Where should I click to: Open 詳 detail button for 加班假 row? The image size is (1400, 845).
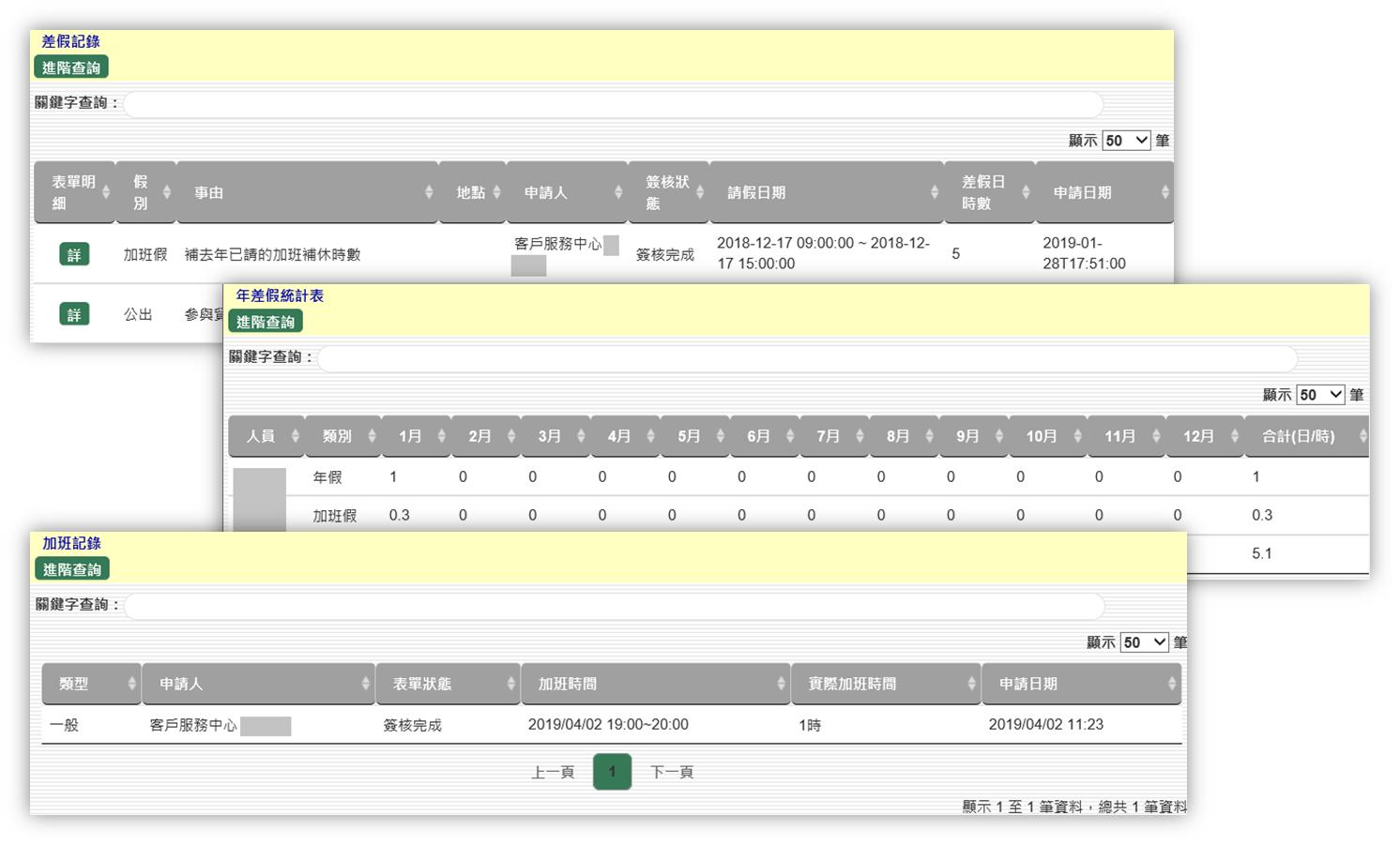pyautogui.click(x=74, y=254)
